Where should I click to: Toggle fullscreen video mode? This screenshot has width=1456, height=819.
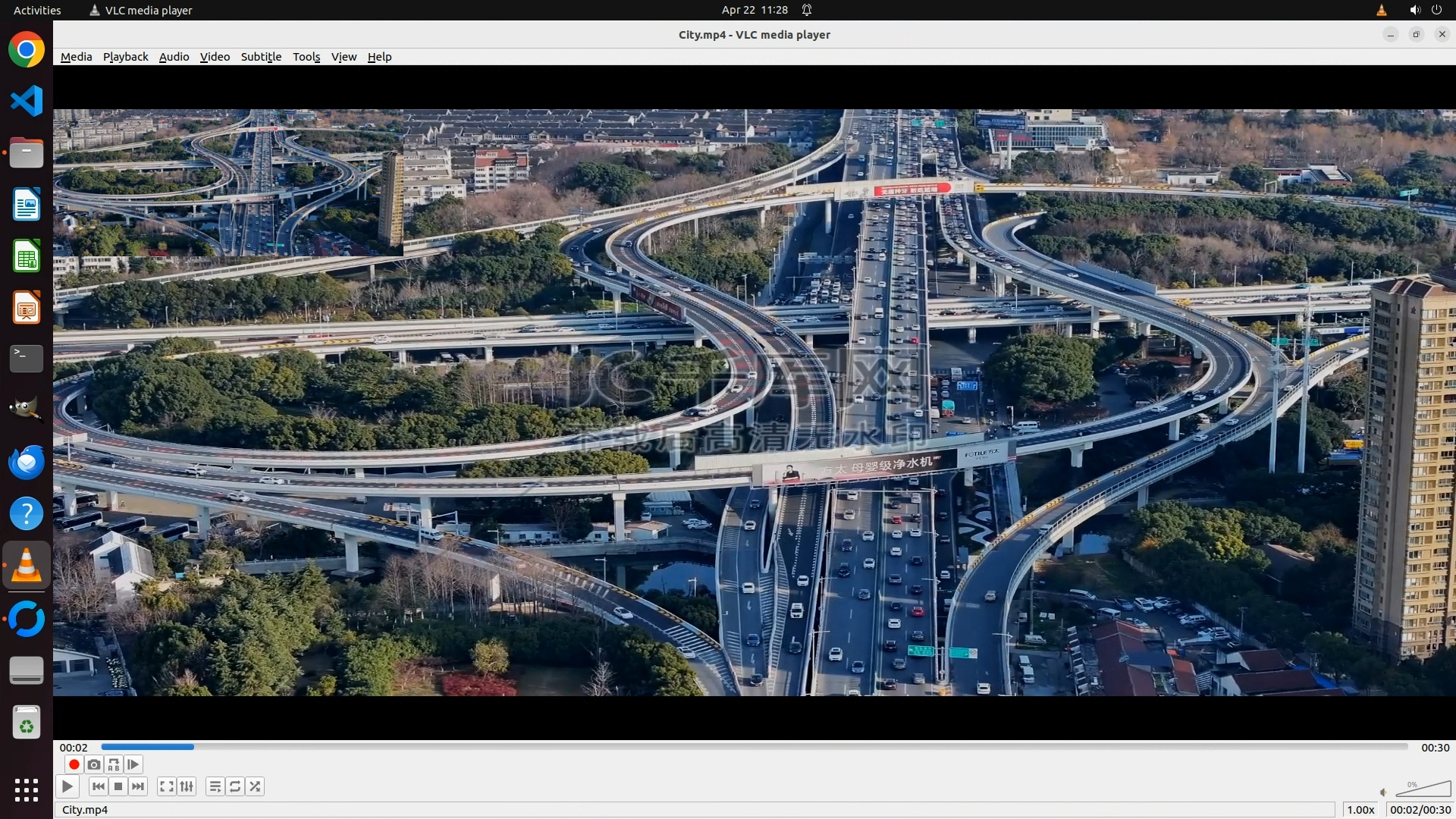167,786
